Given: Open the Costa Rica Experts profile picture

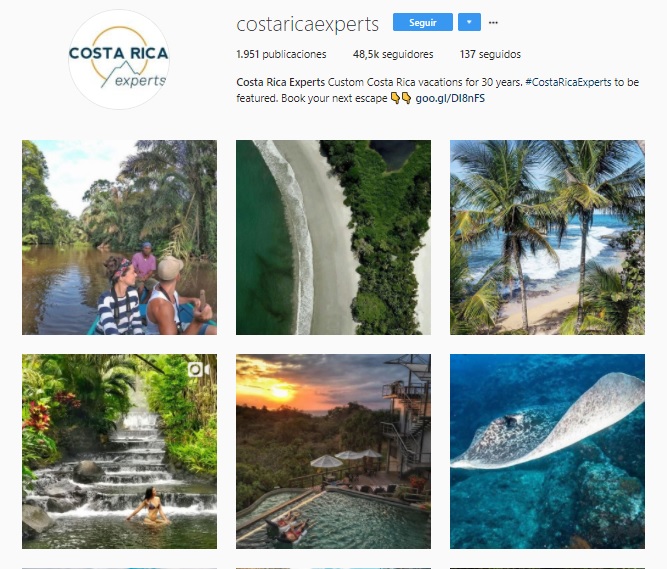Looking at the screenshot, I should pyautogui.click(x=119, y=59).
